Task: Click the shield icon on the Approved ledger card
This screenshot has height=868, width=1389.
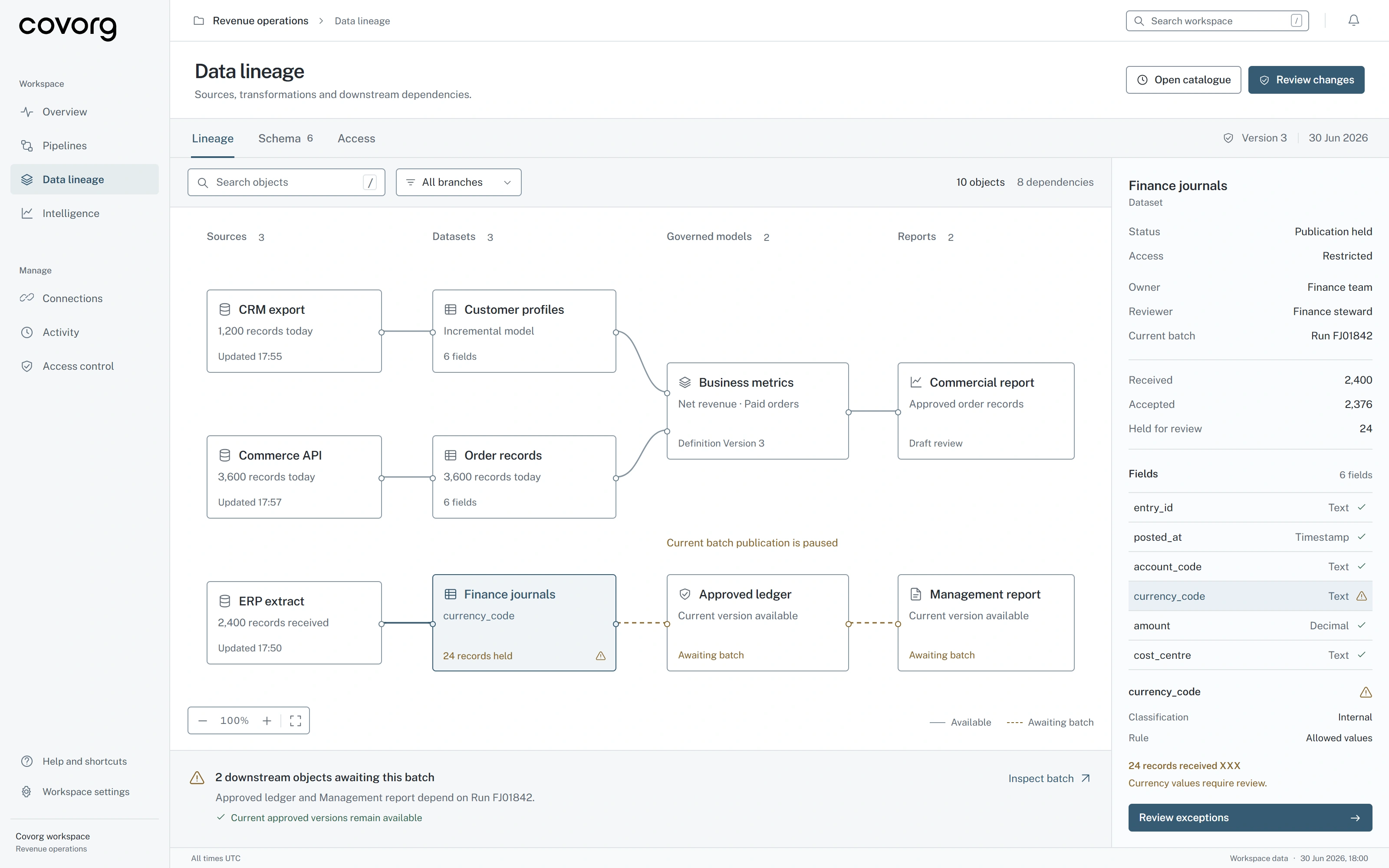Action: click(685, 594)
